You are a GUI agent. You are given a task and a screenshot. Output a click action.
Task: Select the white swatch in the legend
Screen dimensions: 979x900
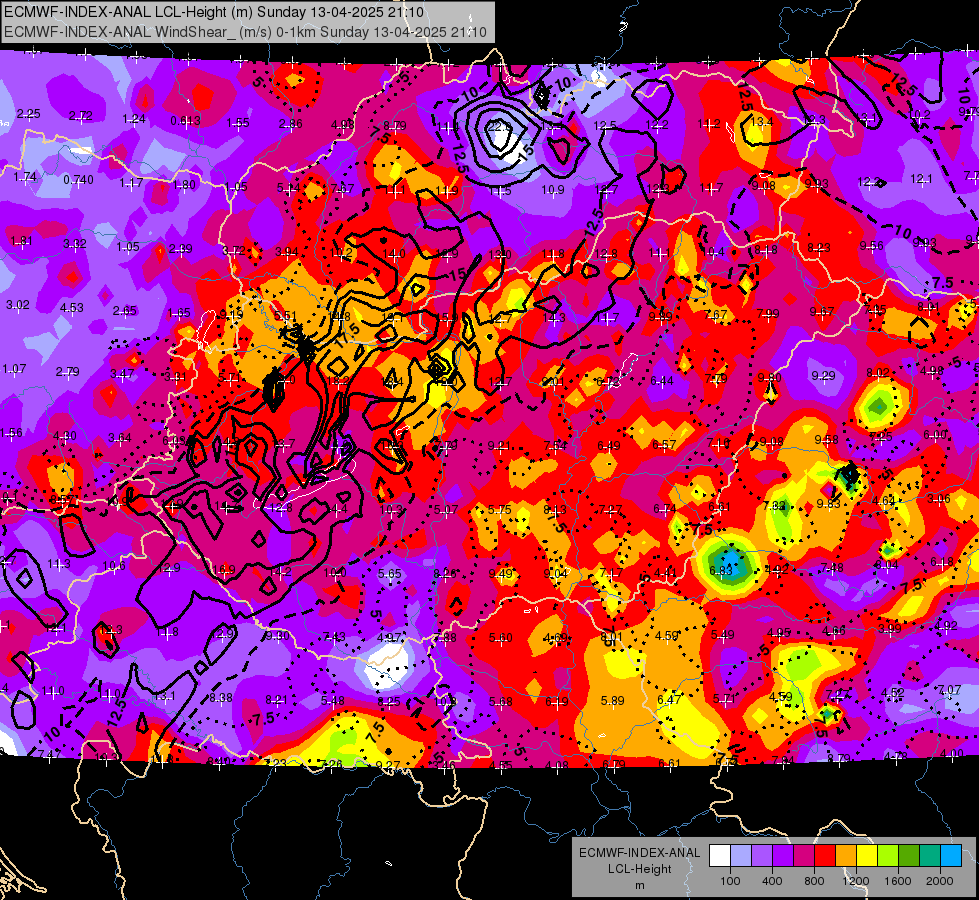(720, 856)
